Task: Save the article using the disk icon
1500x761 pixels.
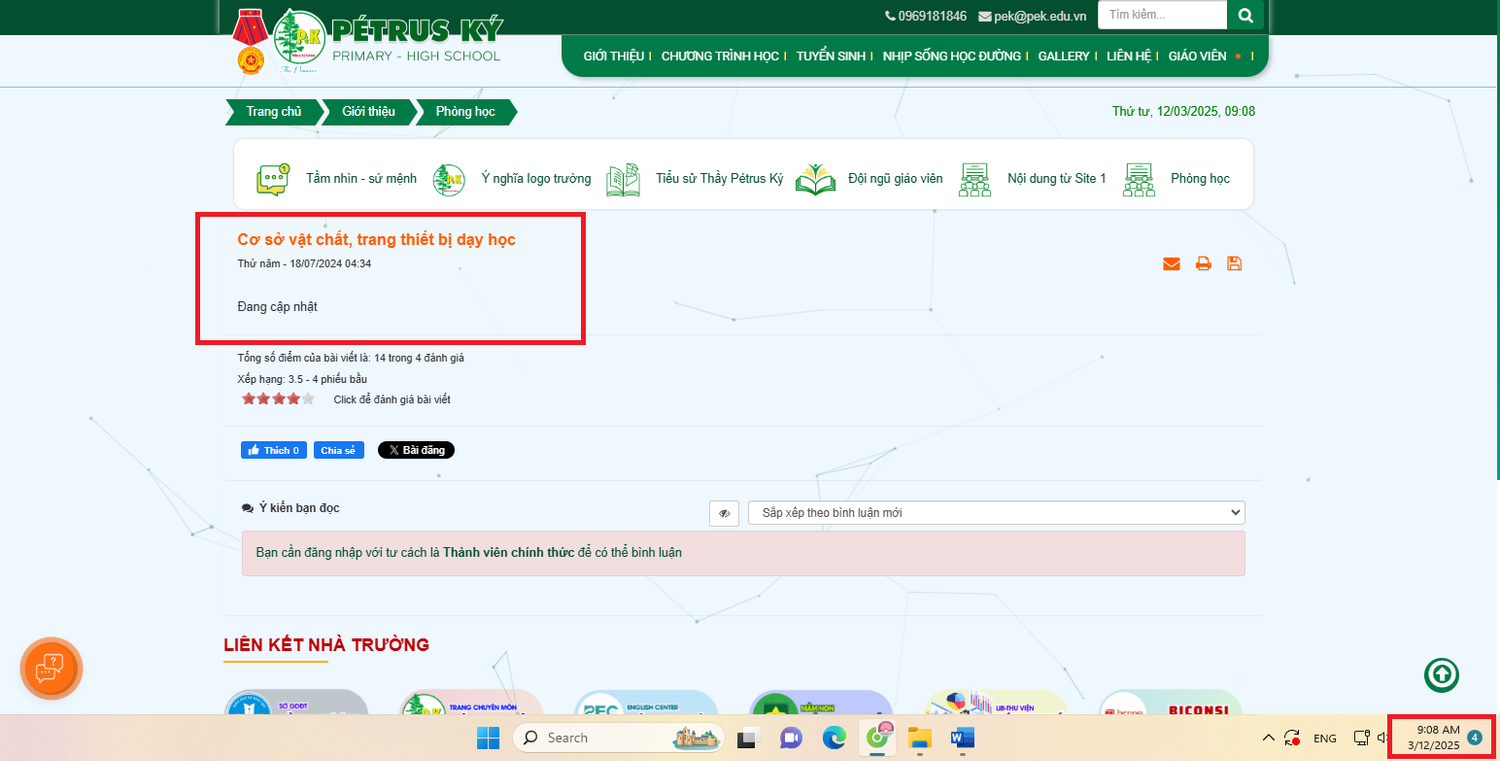Action: pyautogui.click(x=1235, y=264)
